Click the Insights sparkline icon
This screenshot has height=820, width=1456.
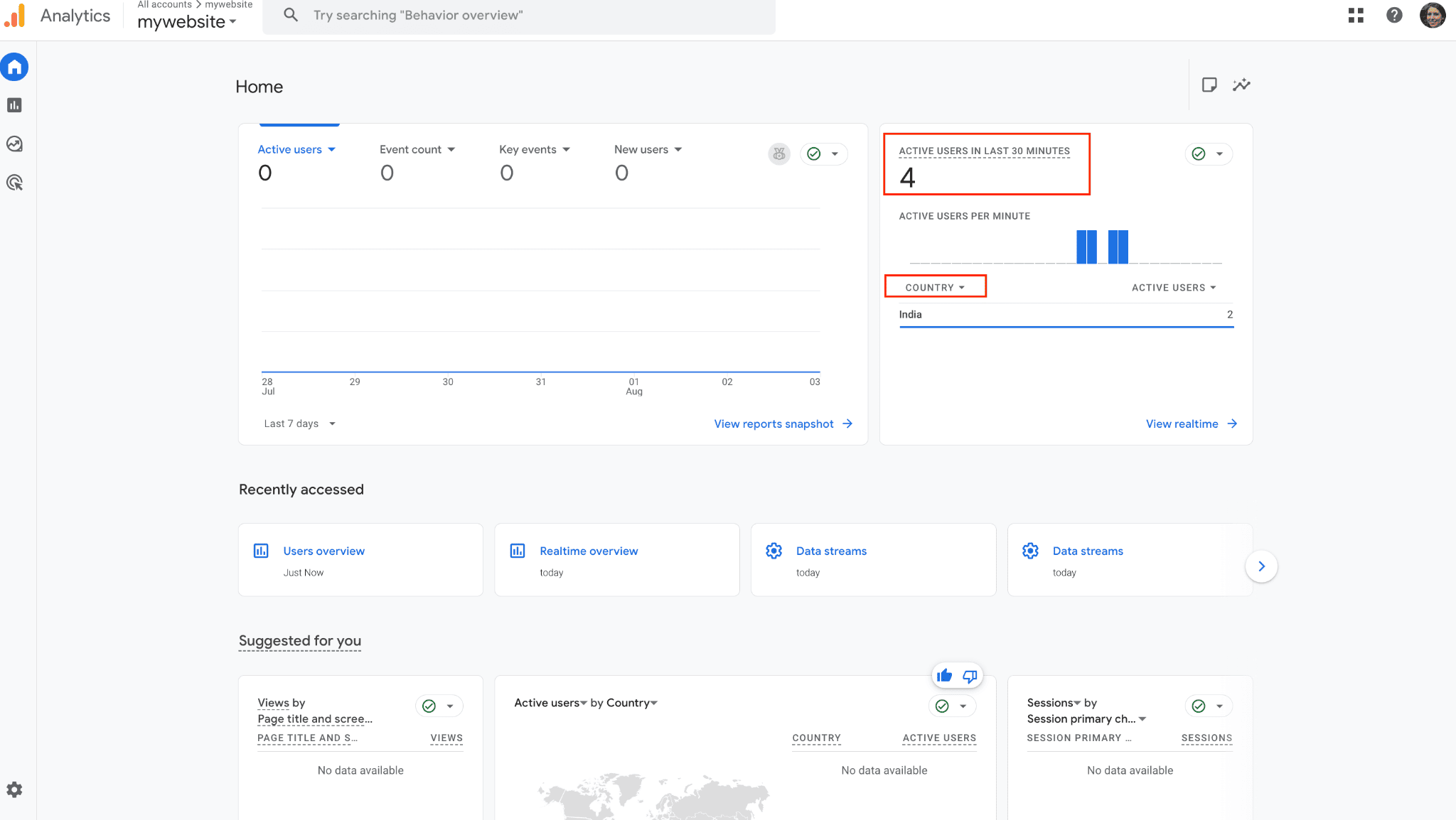(x=1241, y=85)
